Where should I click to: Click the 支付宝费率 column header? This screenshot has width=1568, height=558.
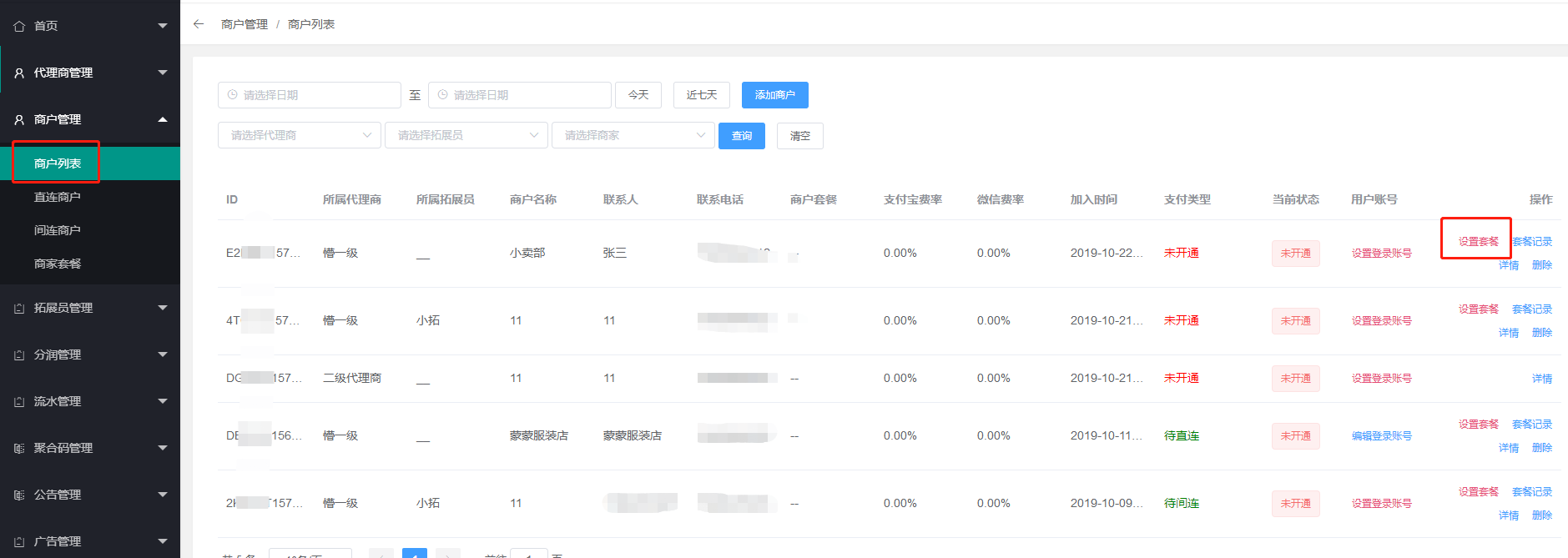click(x=913, y=199)
